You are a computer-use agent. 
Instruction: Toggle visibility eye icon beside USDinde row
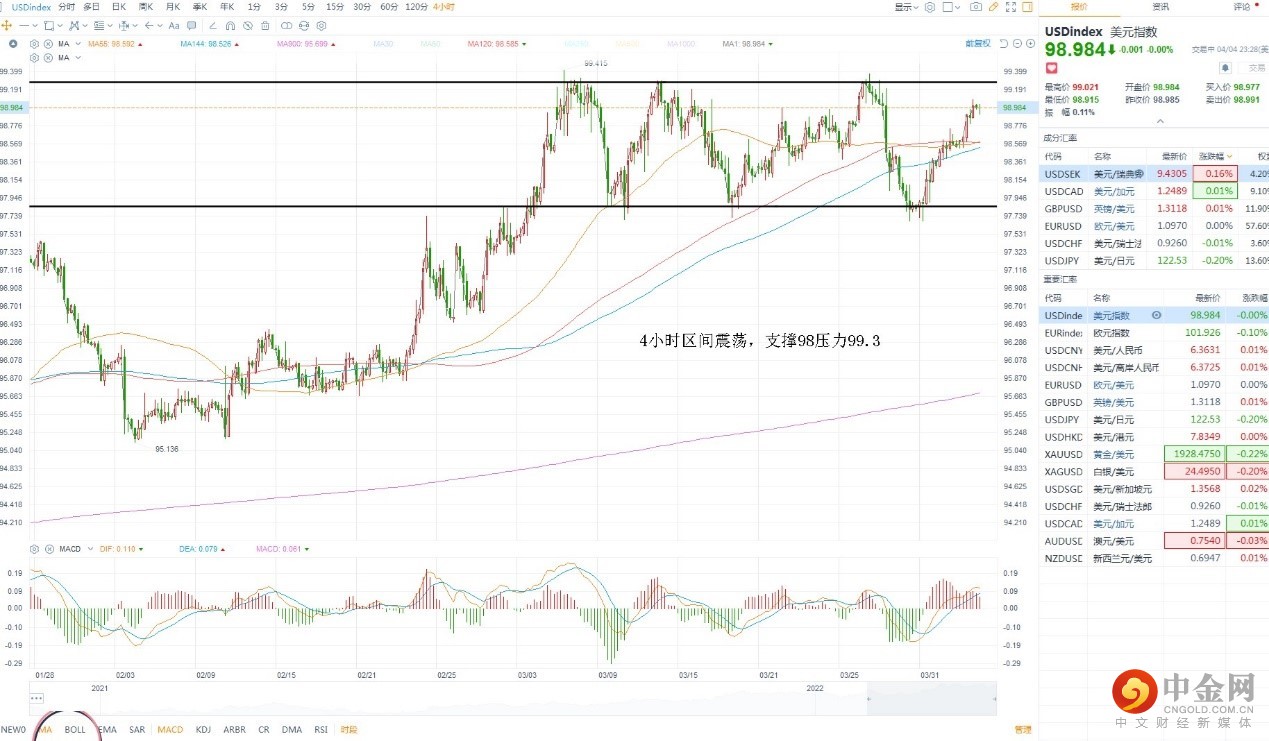[x=1157, y=315]
